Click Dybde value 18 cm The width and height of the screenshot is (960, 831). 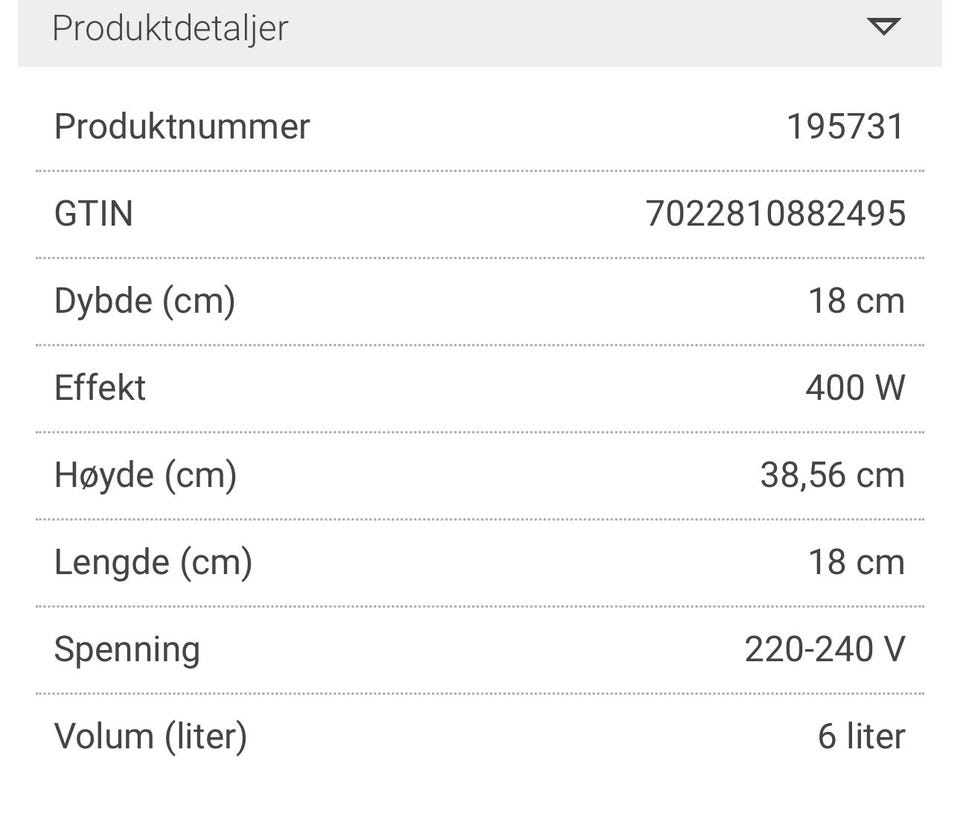pos(856,301)
